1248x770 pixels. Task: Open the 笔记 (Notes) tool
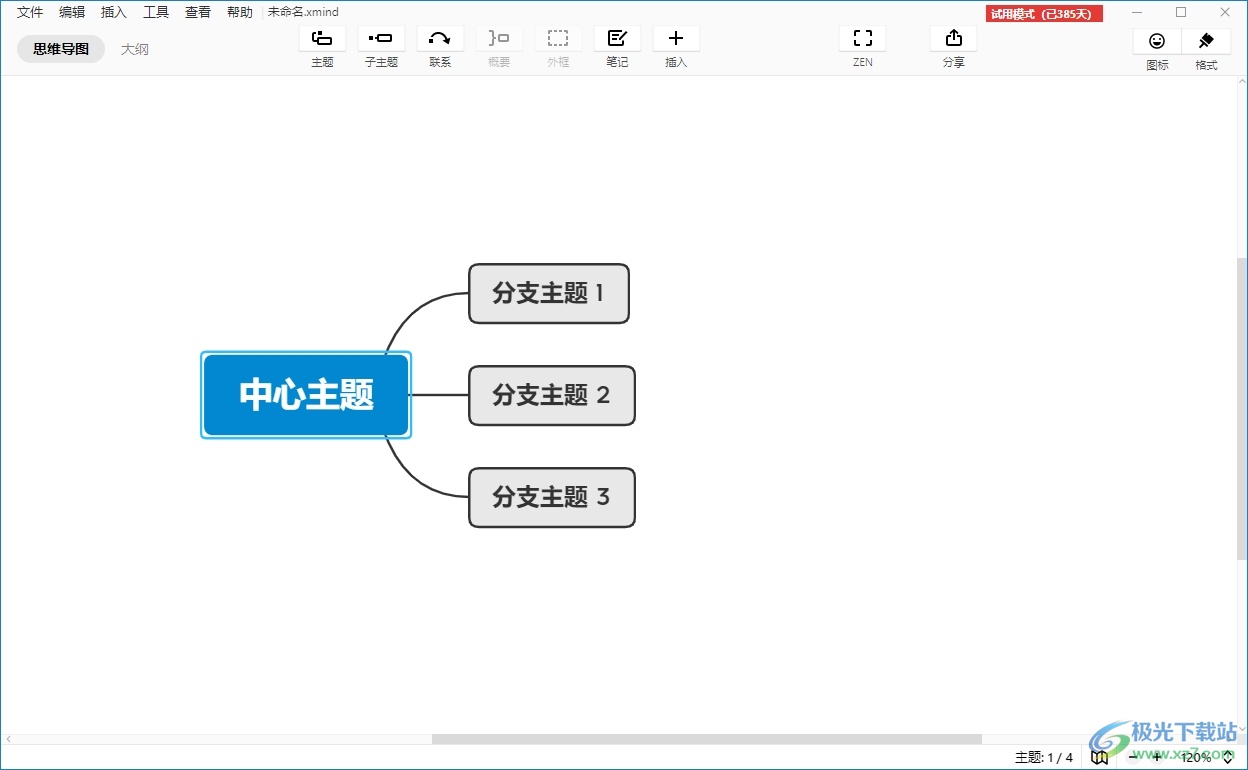click(x=617, y=39)
